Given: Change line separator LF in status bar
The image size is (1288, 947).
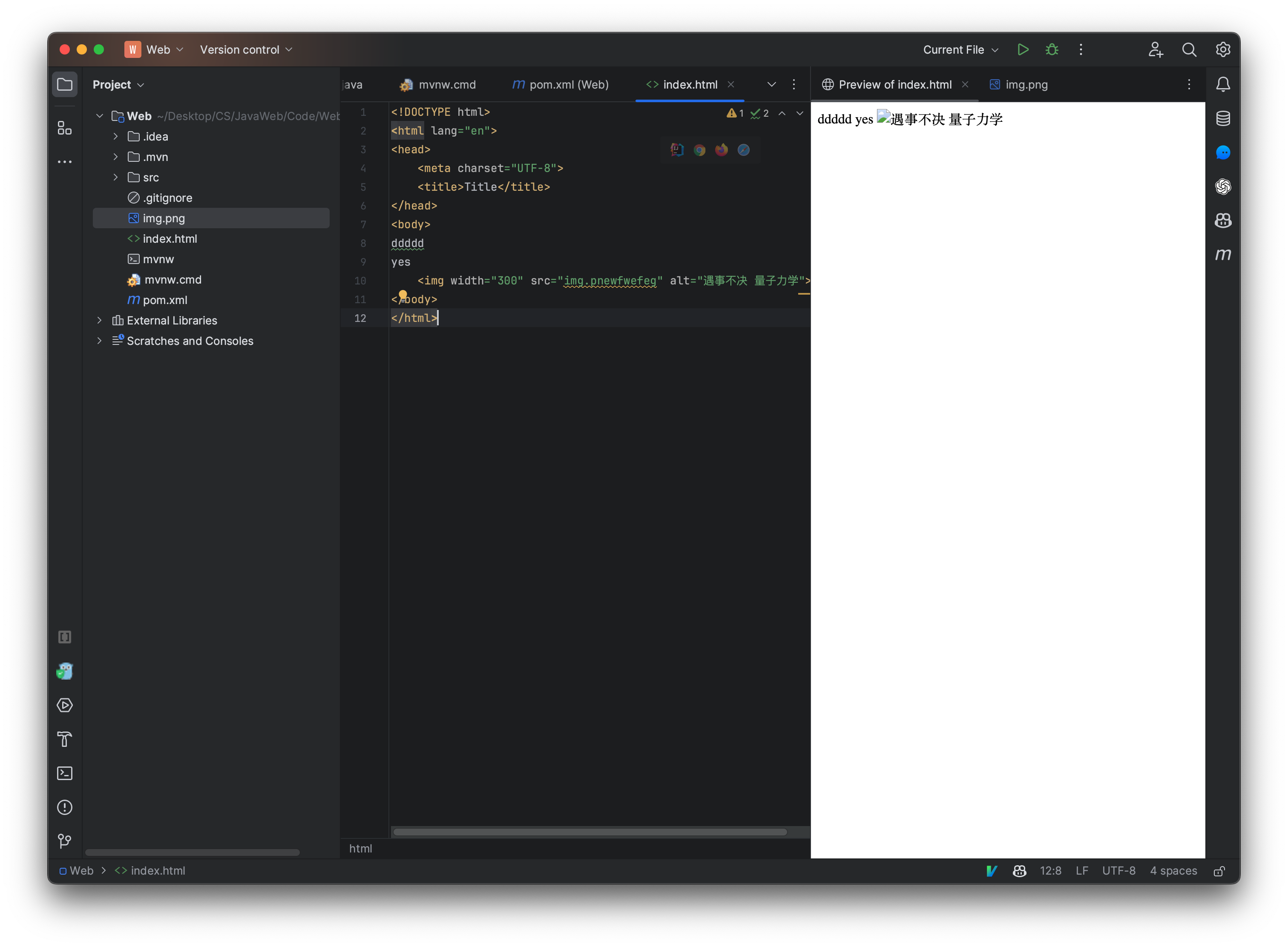Looking at the screenshot, I should (x=1082, y=871).
